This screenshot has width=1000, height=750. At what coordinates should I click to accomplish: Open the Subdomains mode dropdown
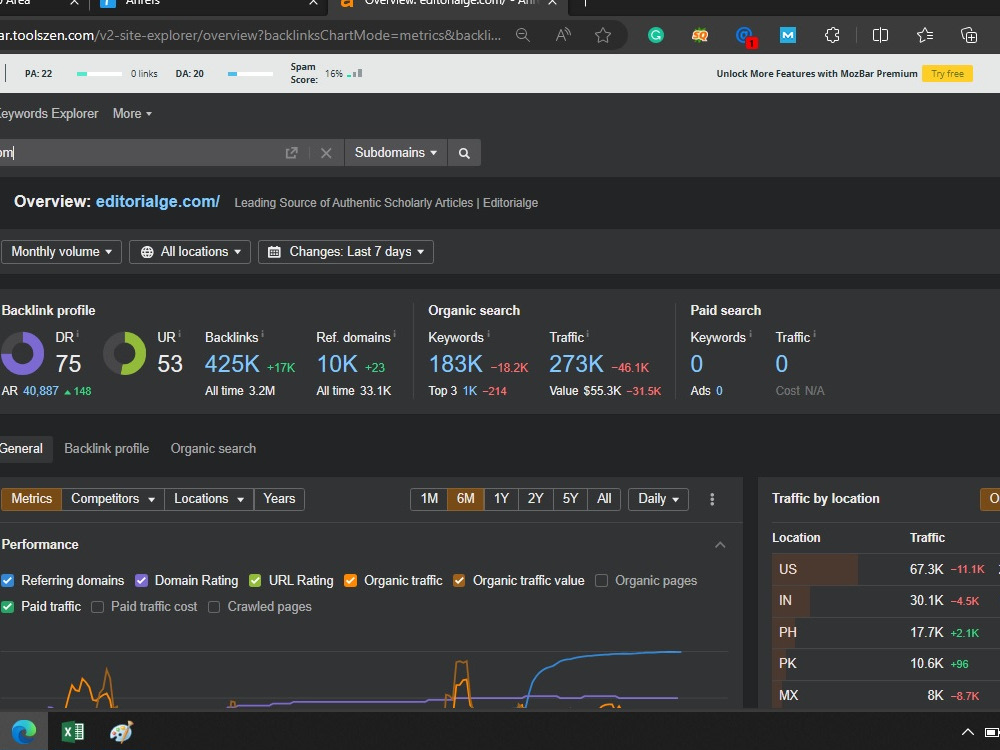click(x=395, y=153)
